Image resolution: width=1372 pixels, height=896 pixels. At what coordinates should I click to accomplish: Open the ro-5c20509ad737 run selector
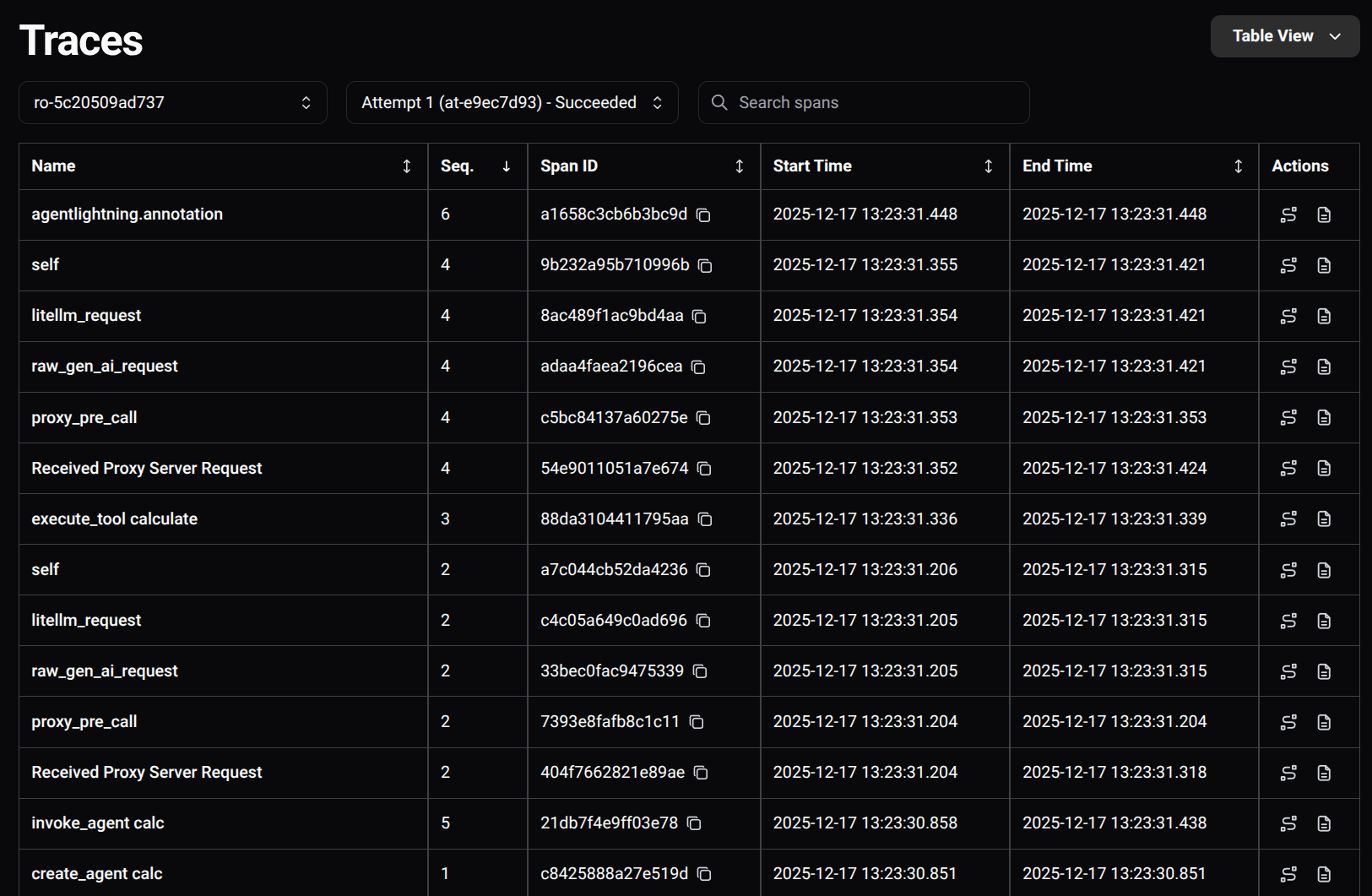173,102
